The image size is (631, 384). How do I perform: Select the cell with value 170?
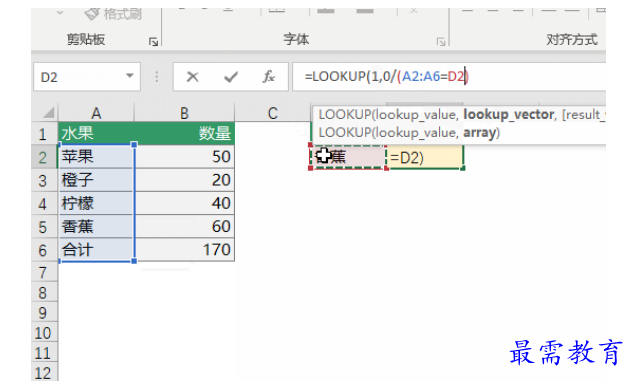184,250
